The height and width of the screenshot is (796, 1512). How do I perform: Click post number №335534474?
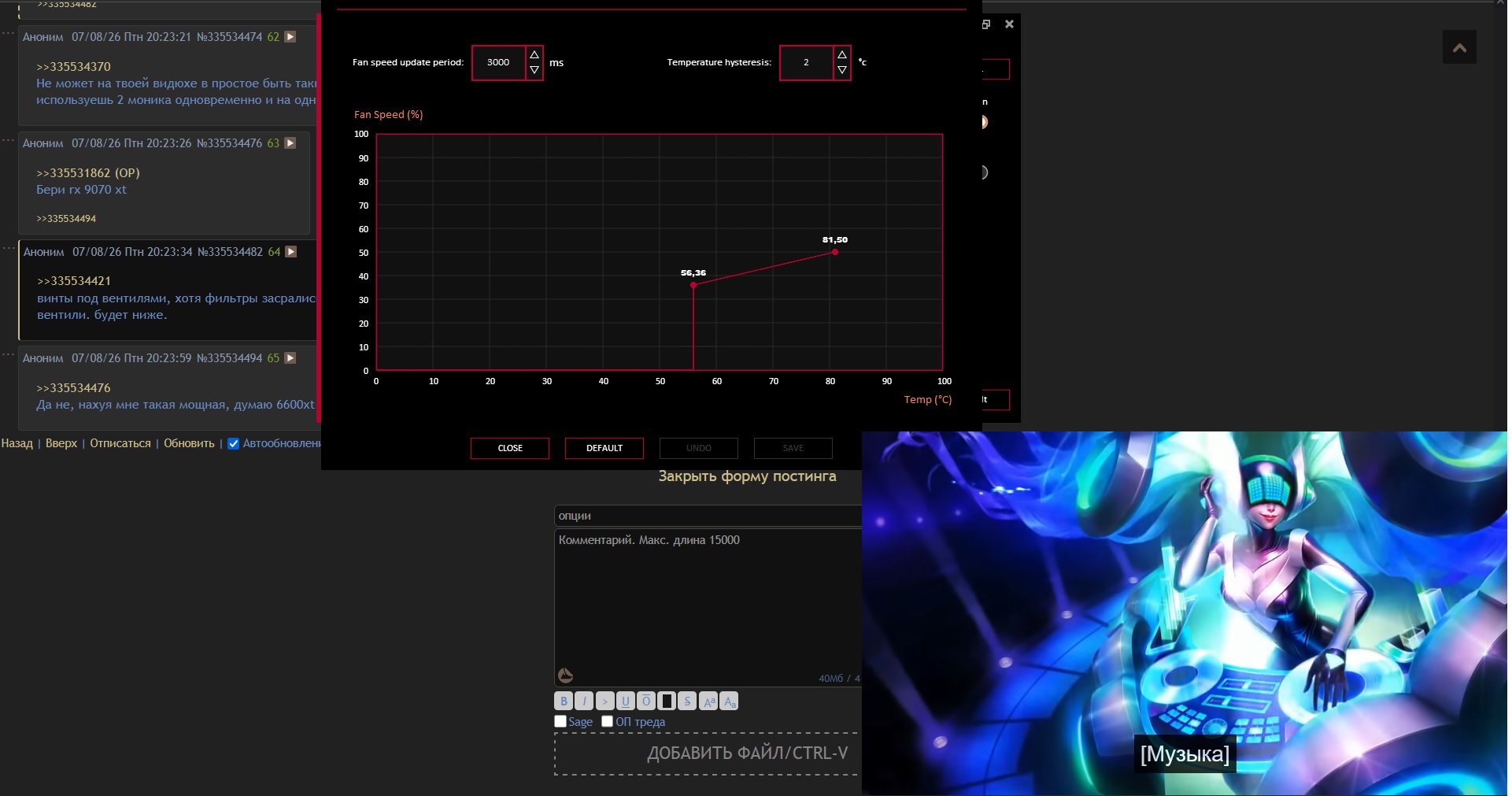click(229, 37)
